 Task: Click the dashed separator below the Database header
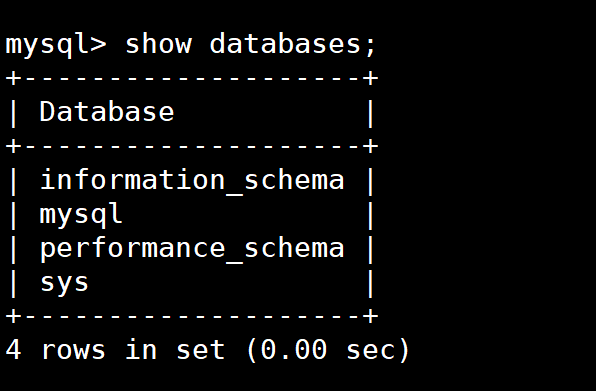tap(192, 146)
